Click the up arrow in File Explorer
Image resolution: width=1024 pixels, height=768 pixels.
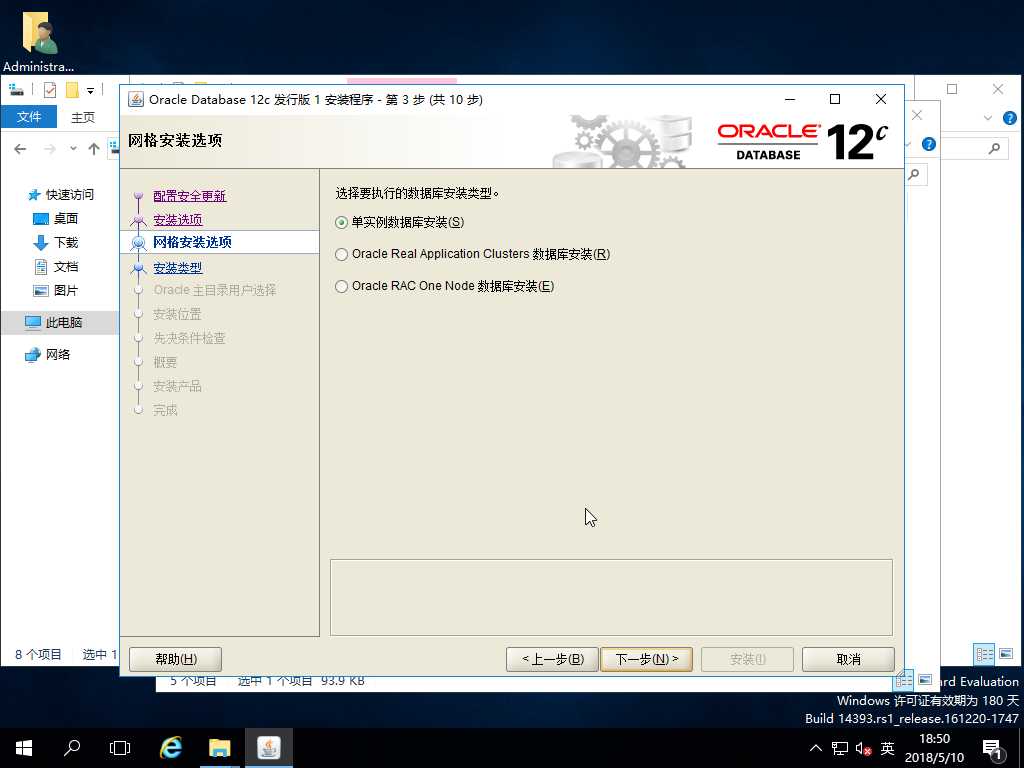point(94,149)
